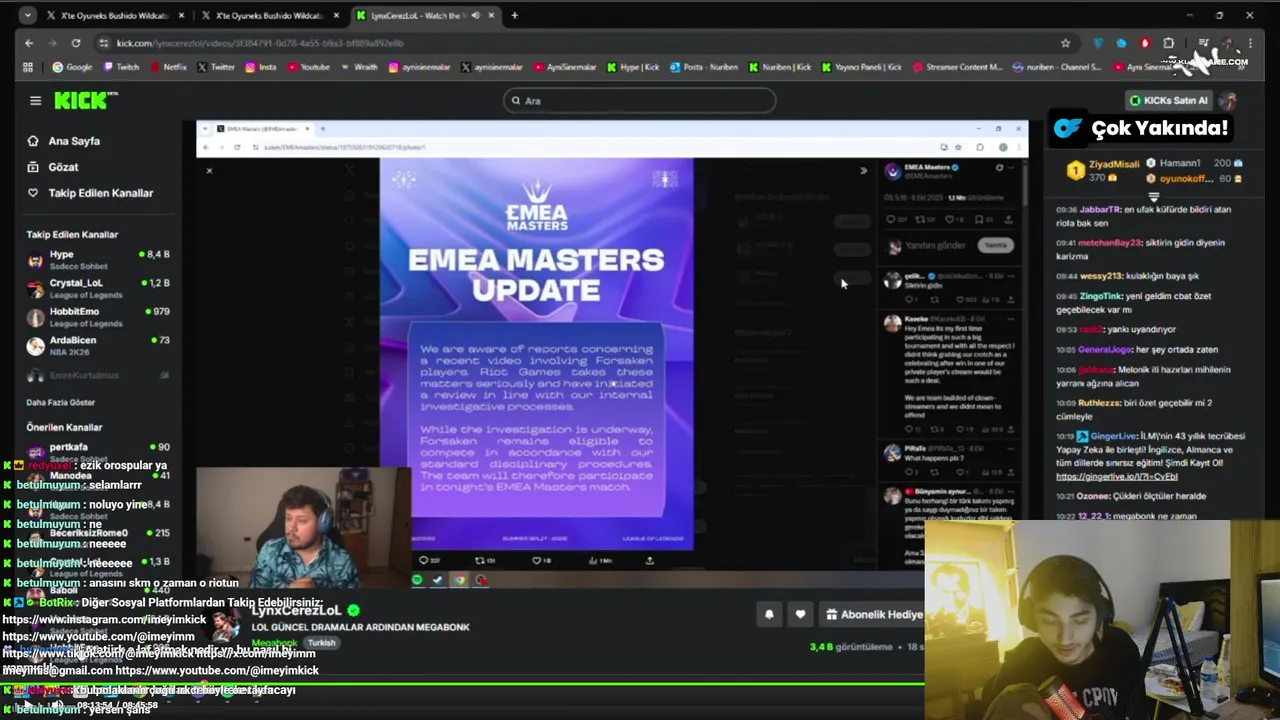The image size is (1280, 720).
Task: Open offline EmreKurtulmus channel
Action: pos(98,375)
